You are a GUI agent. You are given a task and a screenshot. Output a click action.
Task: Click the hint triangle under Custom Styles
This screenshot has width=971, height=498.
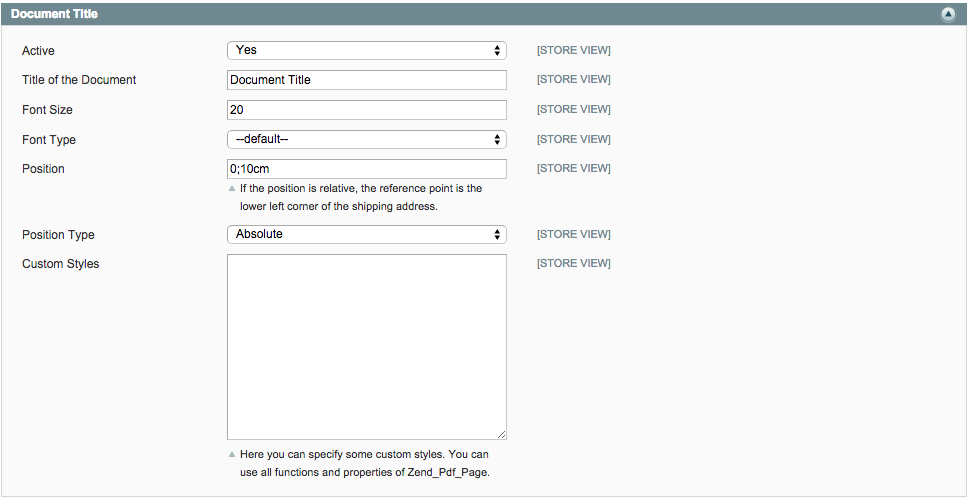(232, 454)
